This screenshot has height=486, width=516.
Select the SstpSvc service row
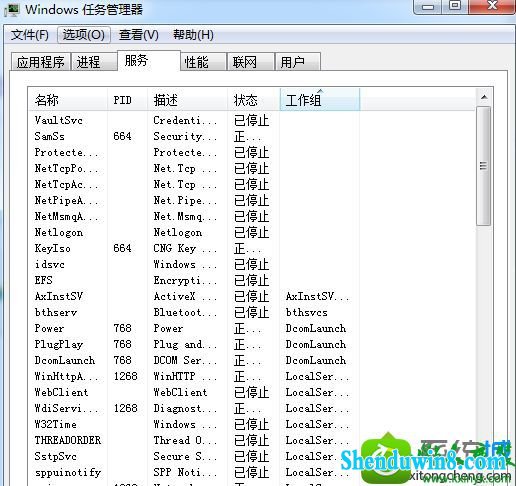252,456
